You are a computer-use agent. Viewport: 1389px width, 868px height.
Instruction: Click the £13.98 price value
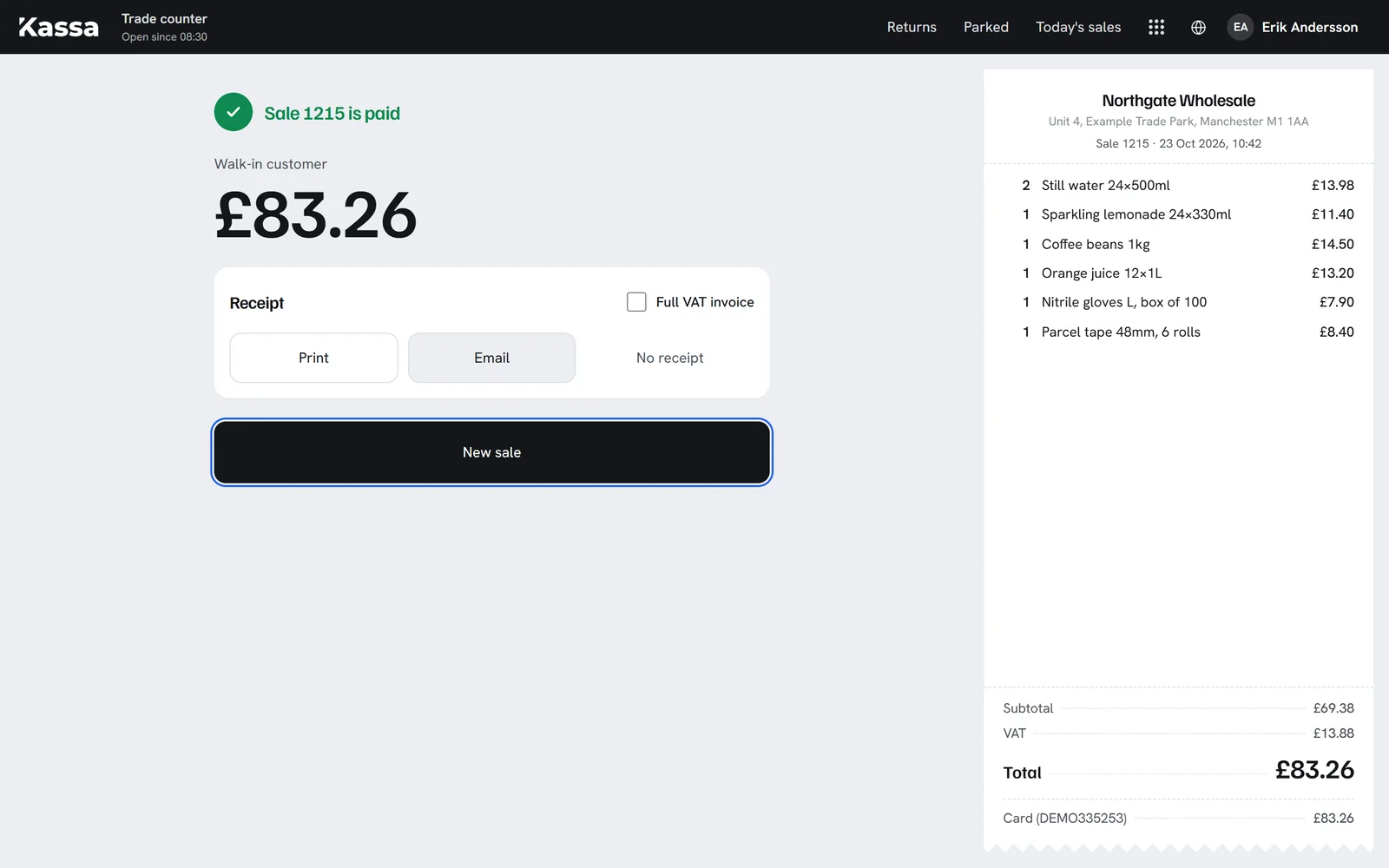point(1333,185)
